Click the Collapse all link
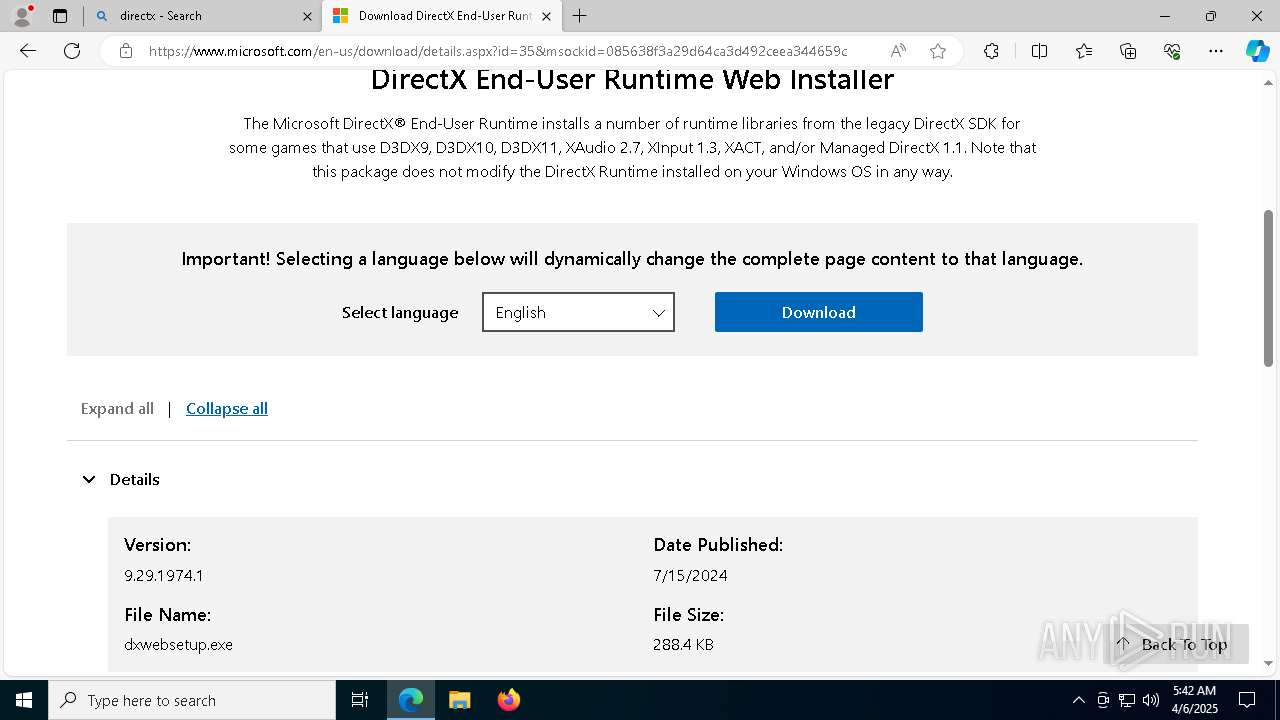 (227, 408)
